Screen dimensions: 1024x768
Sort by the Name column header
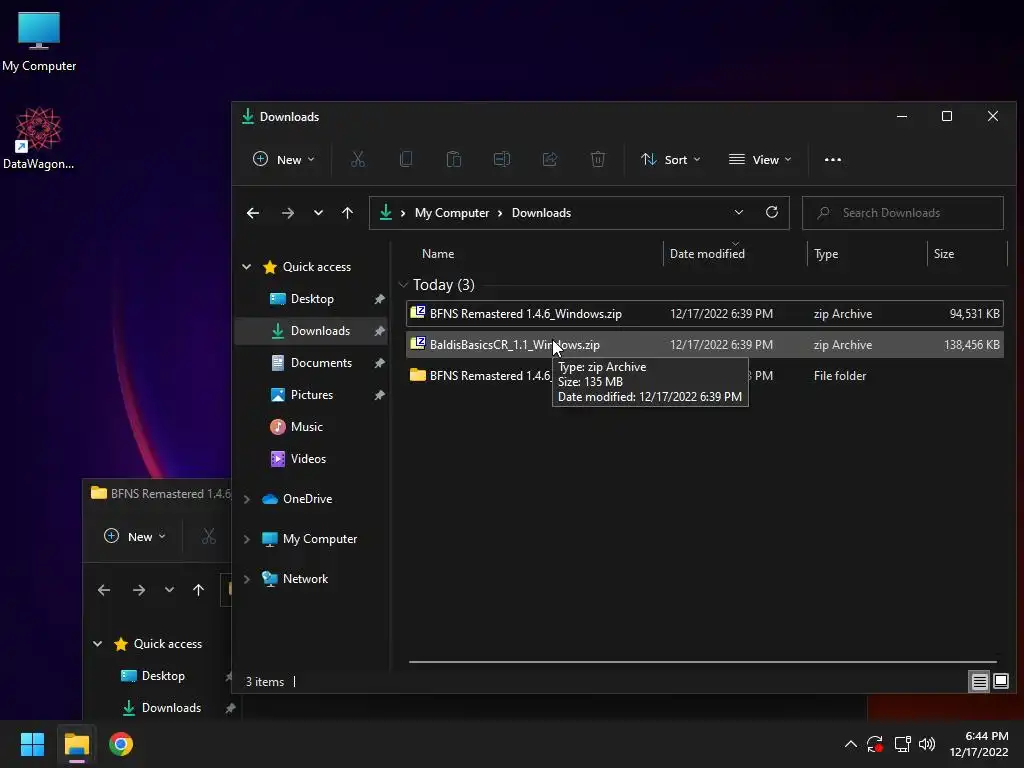coord(438,253)
